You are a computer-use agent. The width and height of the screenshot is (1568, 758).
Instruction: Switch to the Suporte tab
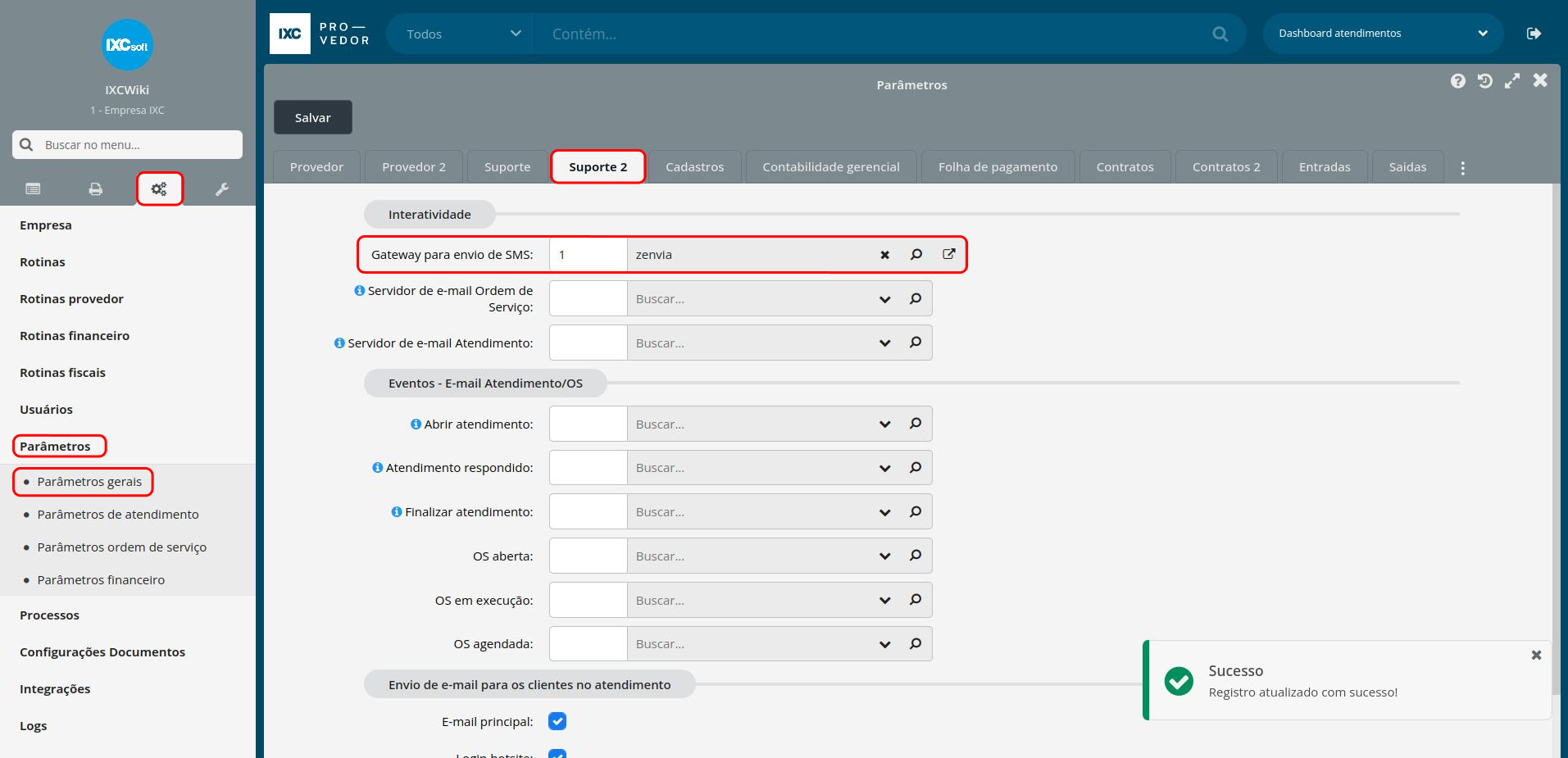click(x=507, y=167)
